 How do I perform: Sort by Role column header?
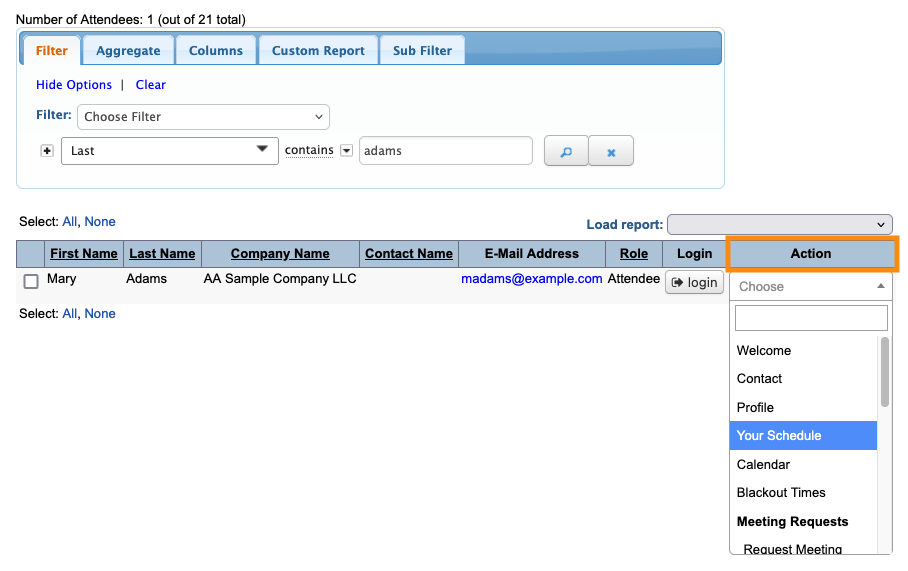pos(634,254)
